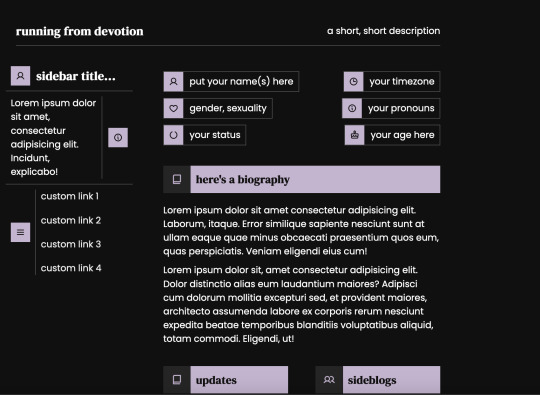Click the 'sideblogs' heading bar

(x=391, y=380)
